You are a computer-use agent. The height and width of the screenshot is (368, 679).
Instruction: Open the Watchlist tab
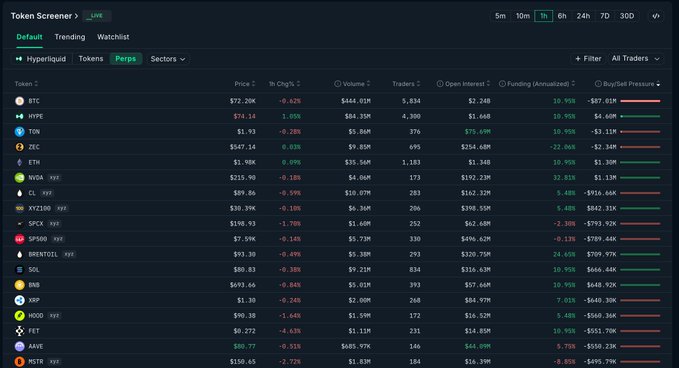point(113,37)
